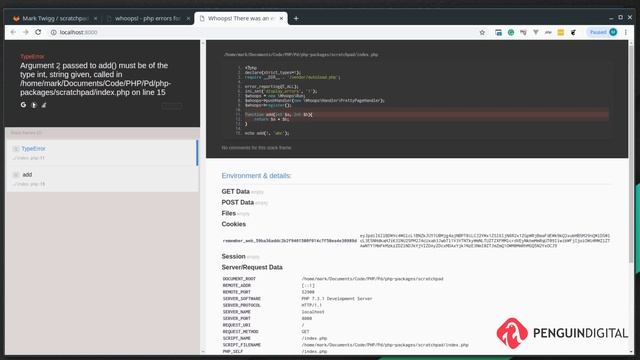Click the 'GET Data' label
Viewport: 640px width, 360px height.
coord(236,191)
